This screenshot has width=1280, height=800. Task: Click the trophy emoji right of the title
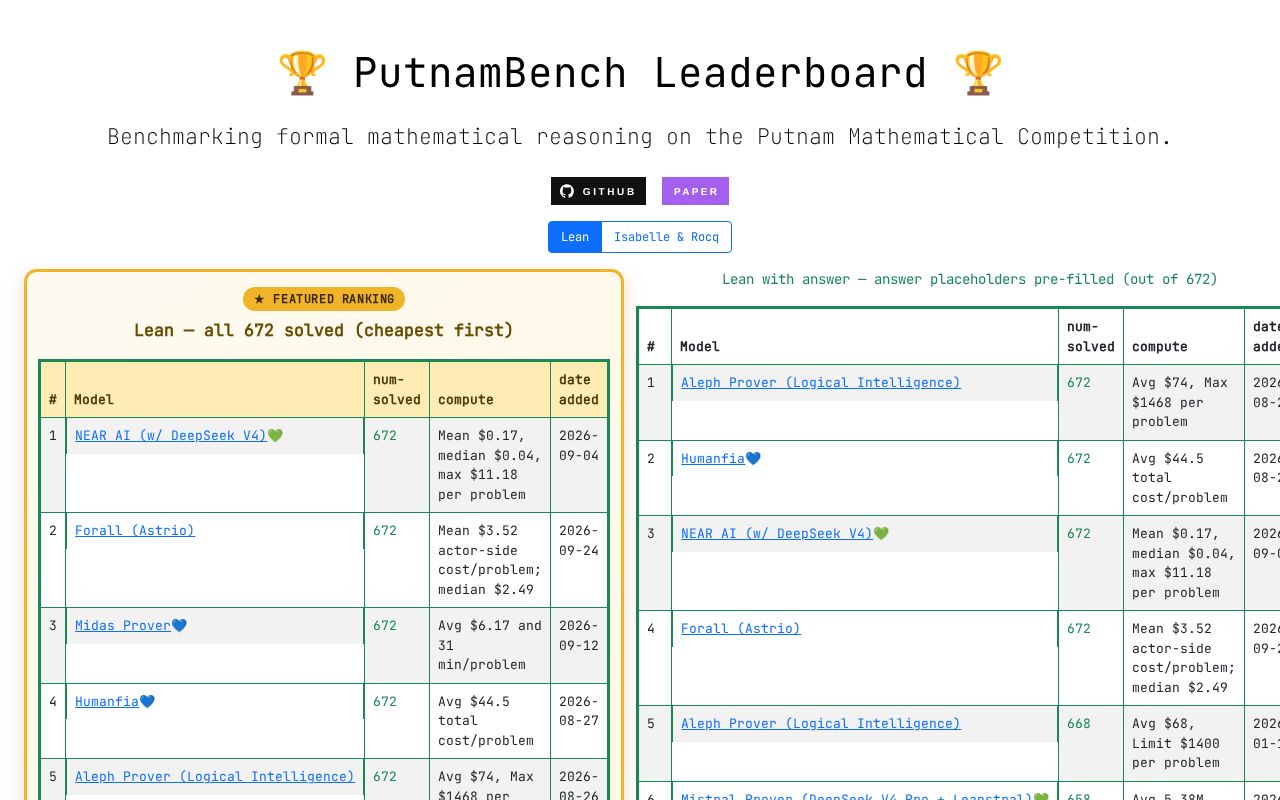click(978, 73)
